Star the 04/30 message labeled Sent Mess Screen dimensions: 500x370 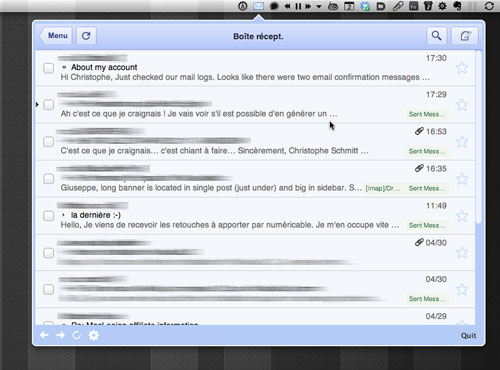(x=462, y=289)
